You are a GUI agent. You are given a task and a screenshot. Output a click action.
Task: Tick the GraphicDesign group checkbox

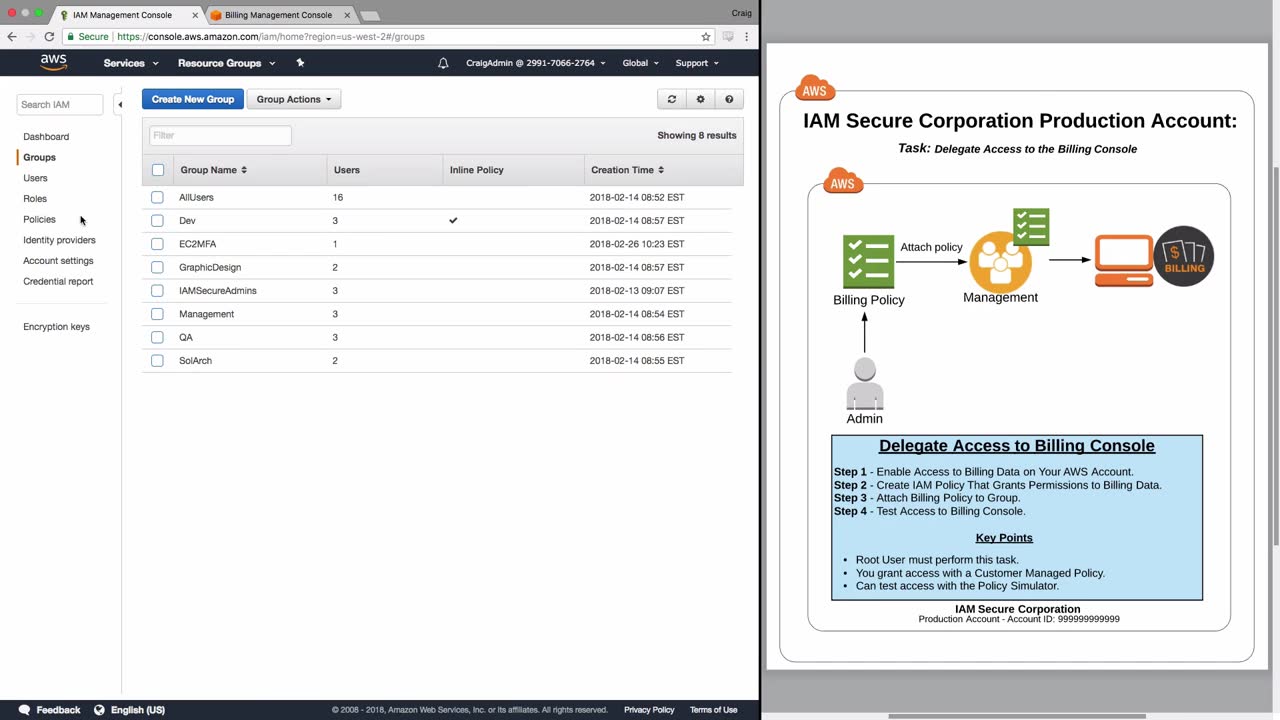tap(157, 267)
